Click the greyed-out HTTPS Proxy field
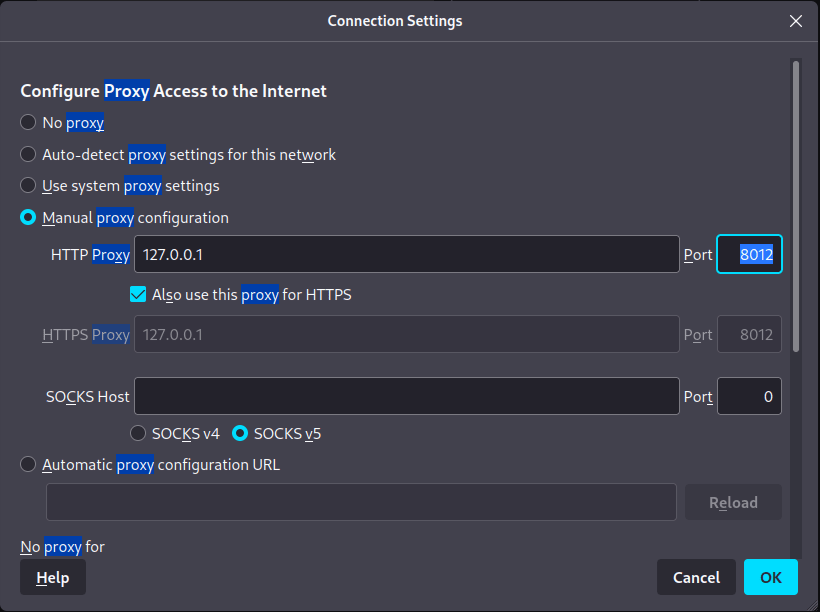 tap(406, 334)
